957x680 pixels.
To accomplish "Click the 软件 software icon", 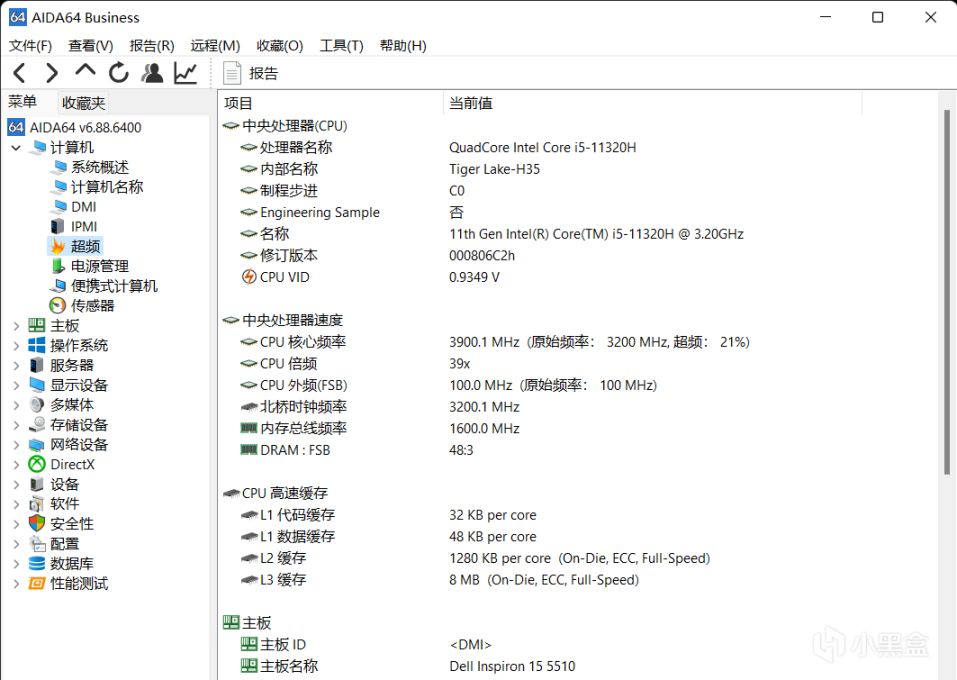I will point(37,504).
